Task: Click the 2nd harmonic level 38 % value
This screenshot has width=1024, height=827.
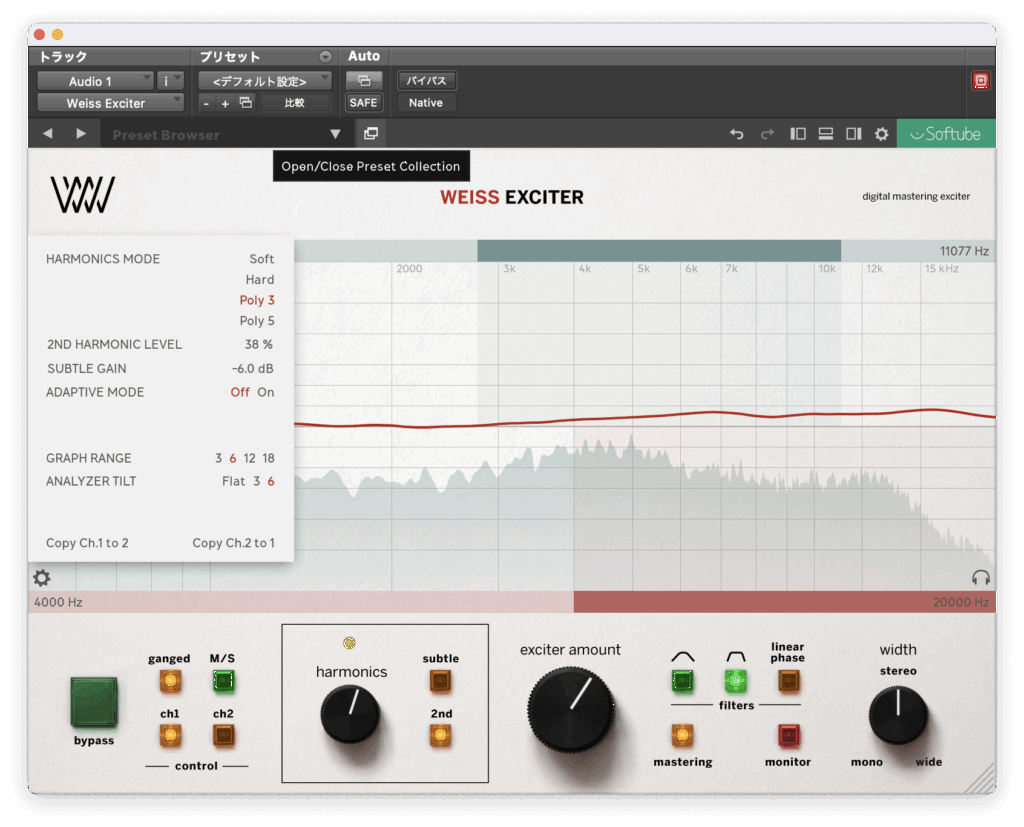Action: click(259, 344)
